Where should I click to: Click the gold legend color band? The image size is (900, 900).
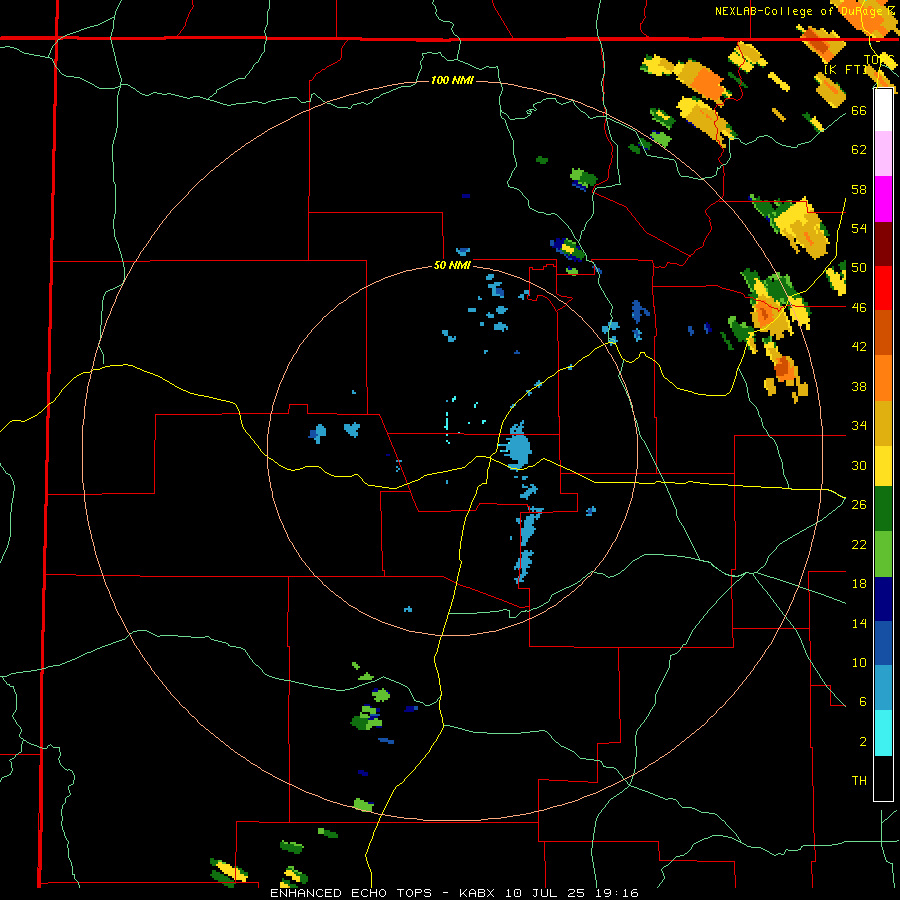tap(883, 423)
